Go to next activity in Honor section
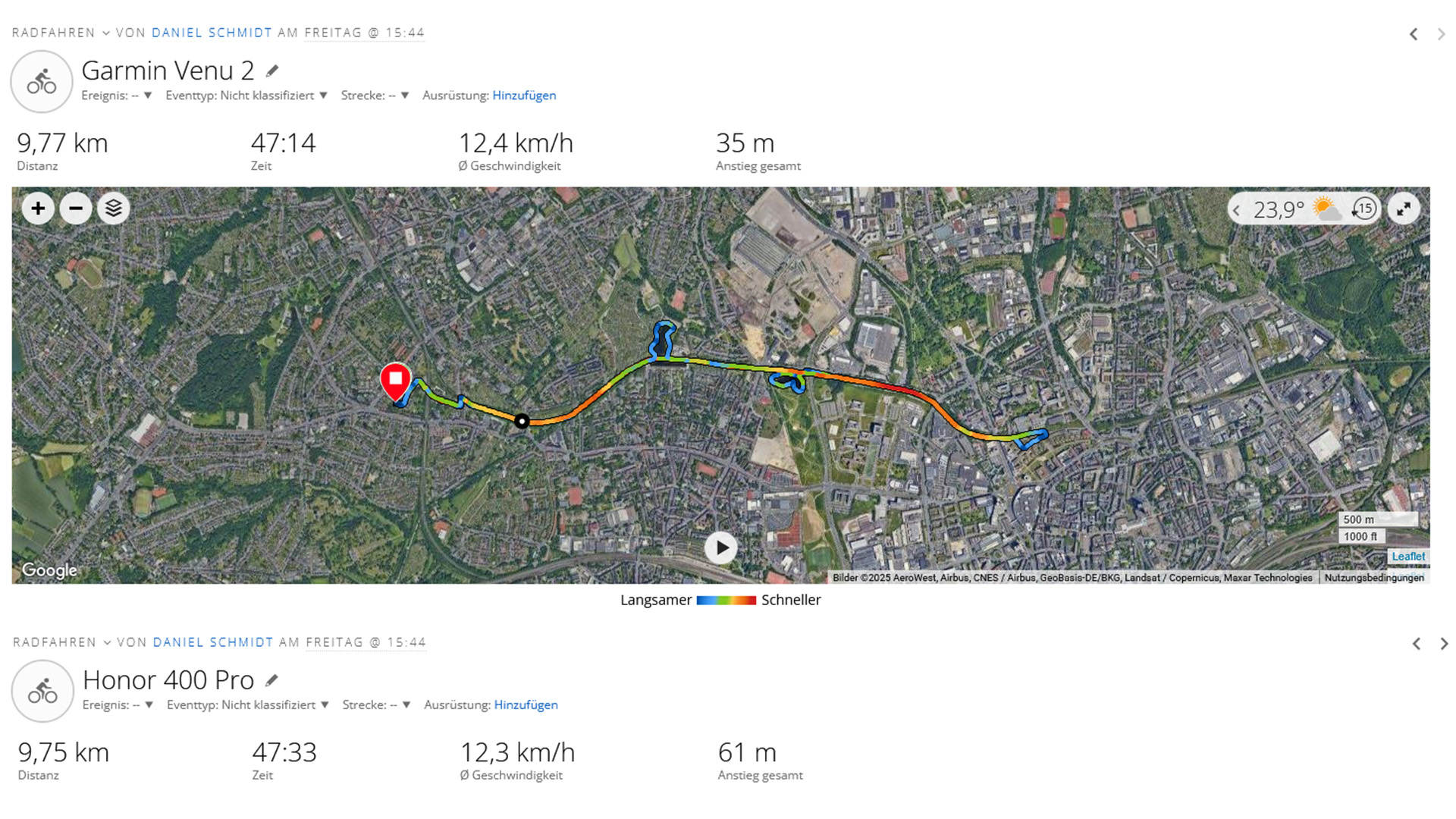 (1444, 644)
